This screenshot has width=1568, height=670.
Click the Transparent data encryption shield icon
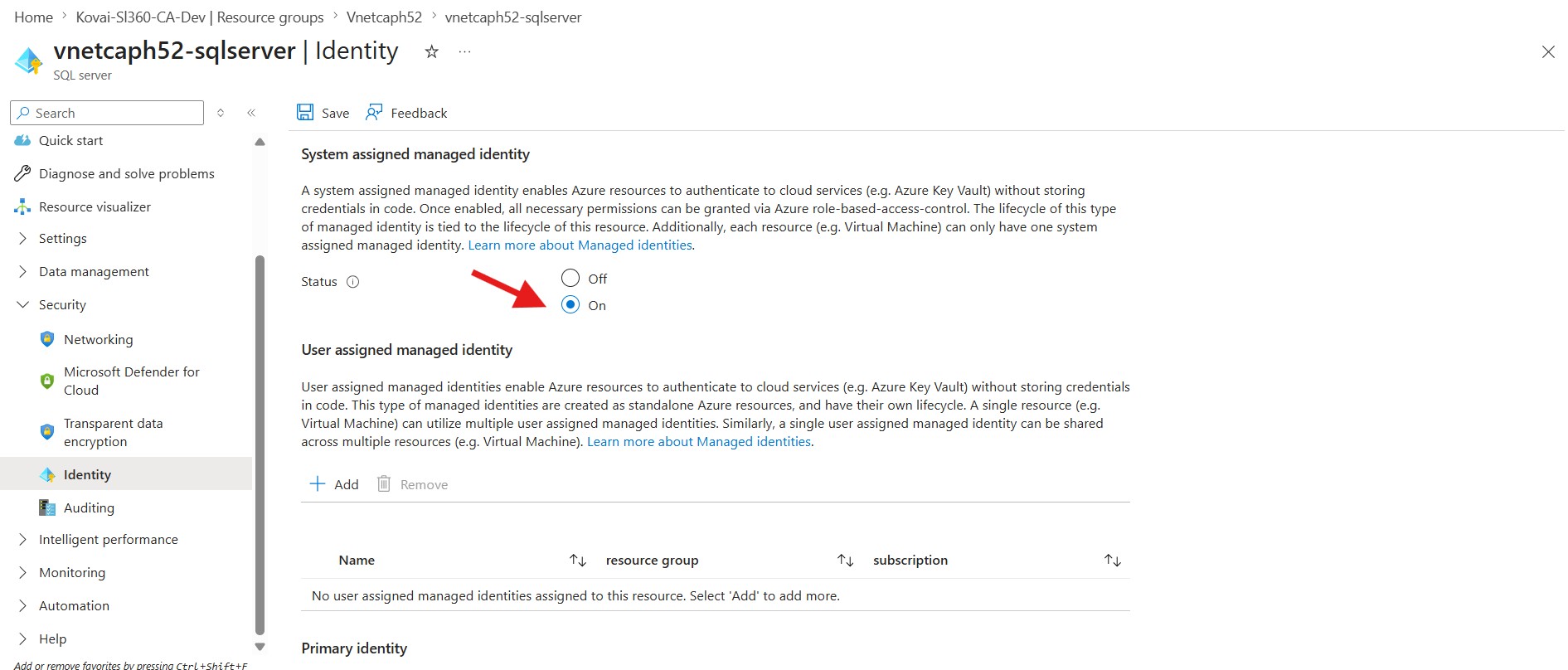coord(47,432)
